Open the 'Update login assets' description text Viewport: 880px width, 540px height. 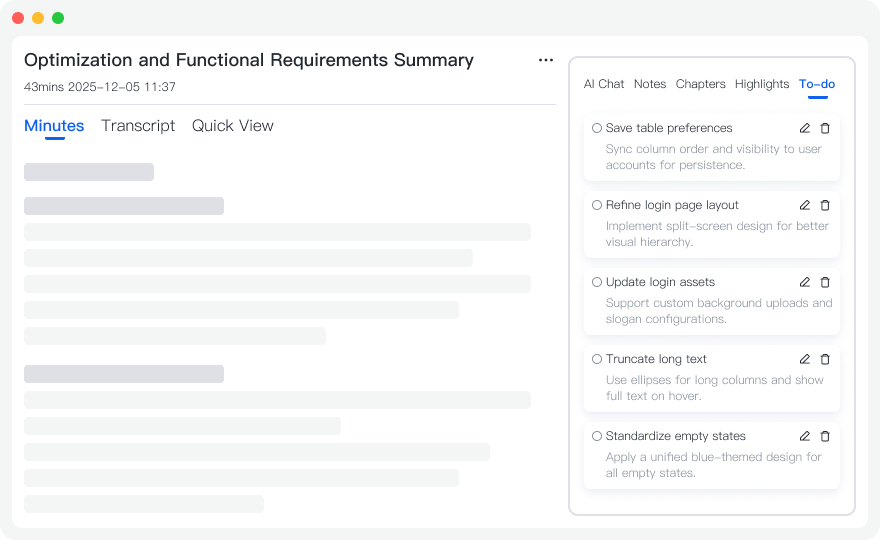[x=718, y=311]
